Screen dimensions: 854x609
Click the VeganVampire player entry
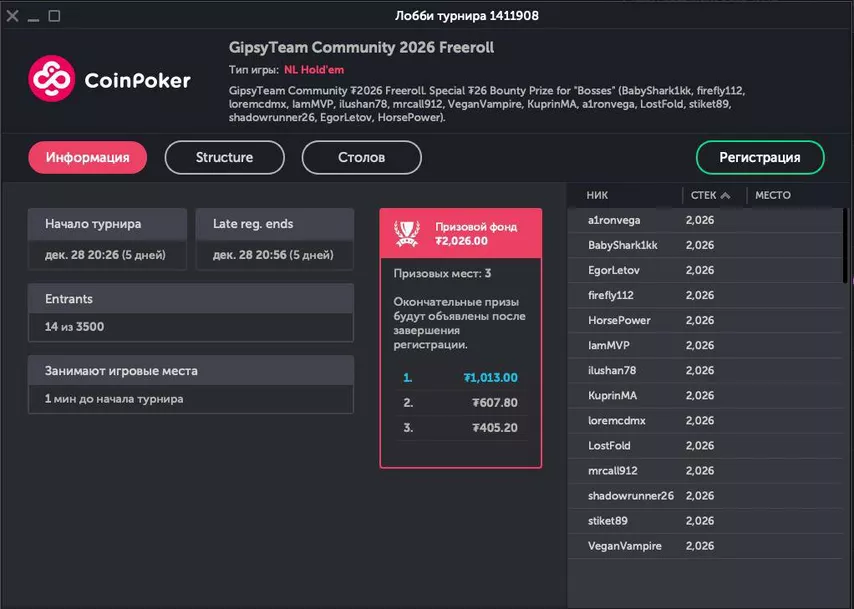pos(625,546)
